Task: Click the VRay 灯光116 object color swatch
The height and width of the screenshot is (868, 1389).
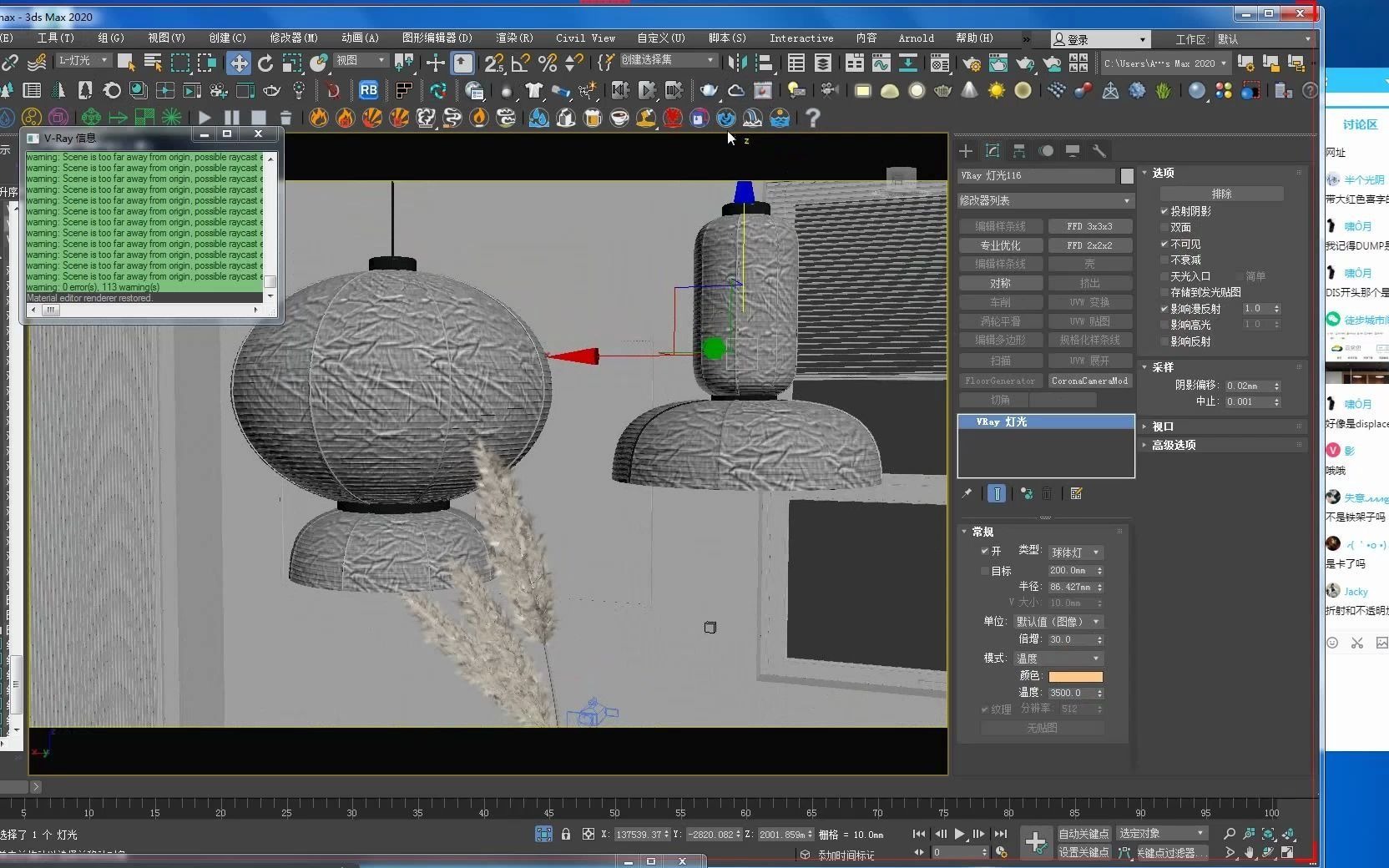Action: tap(1127, 176)
